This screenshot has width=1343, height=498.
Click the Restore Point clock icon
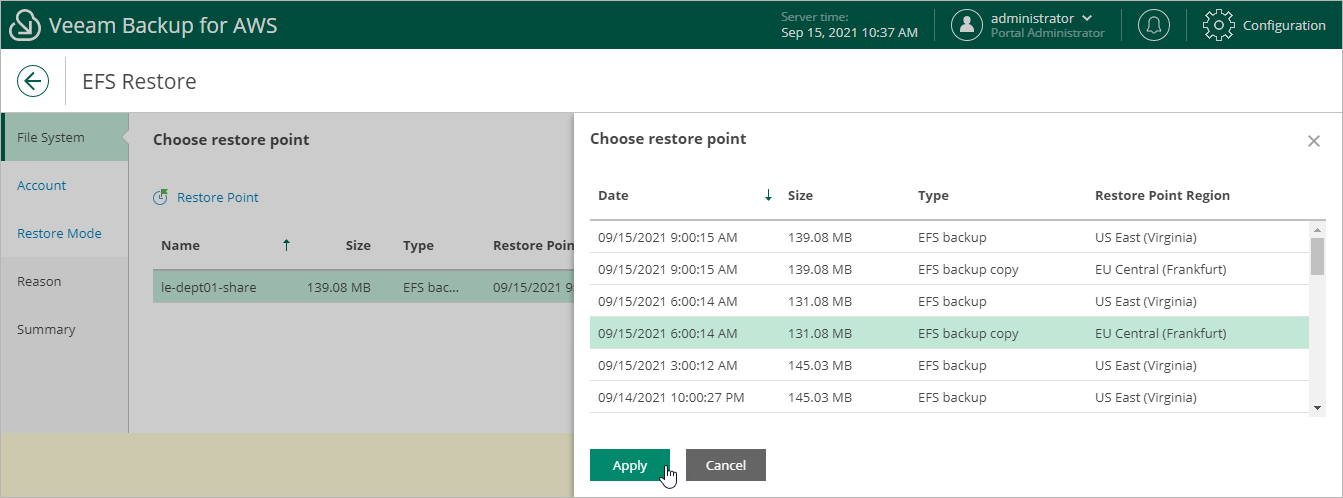(160, 198)
